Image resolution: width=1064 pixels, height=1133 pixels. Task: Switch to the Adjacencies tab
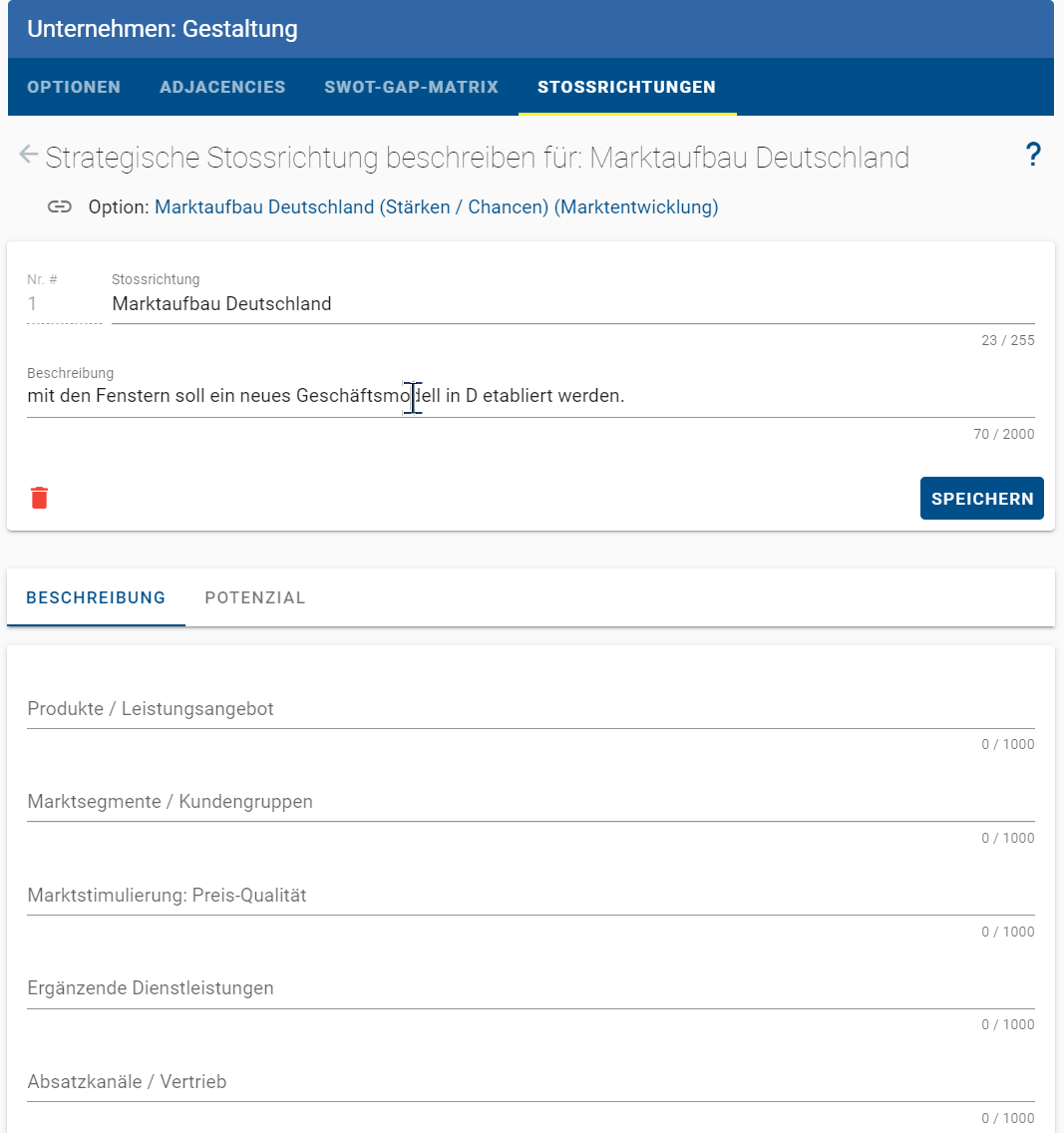[x=222, y=87]
